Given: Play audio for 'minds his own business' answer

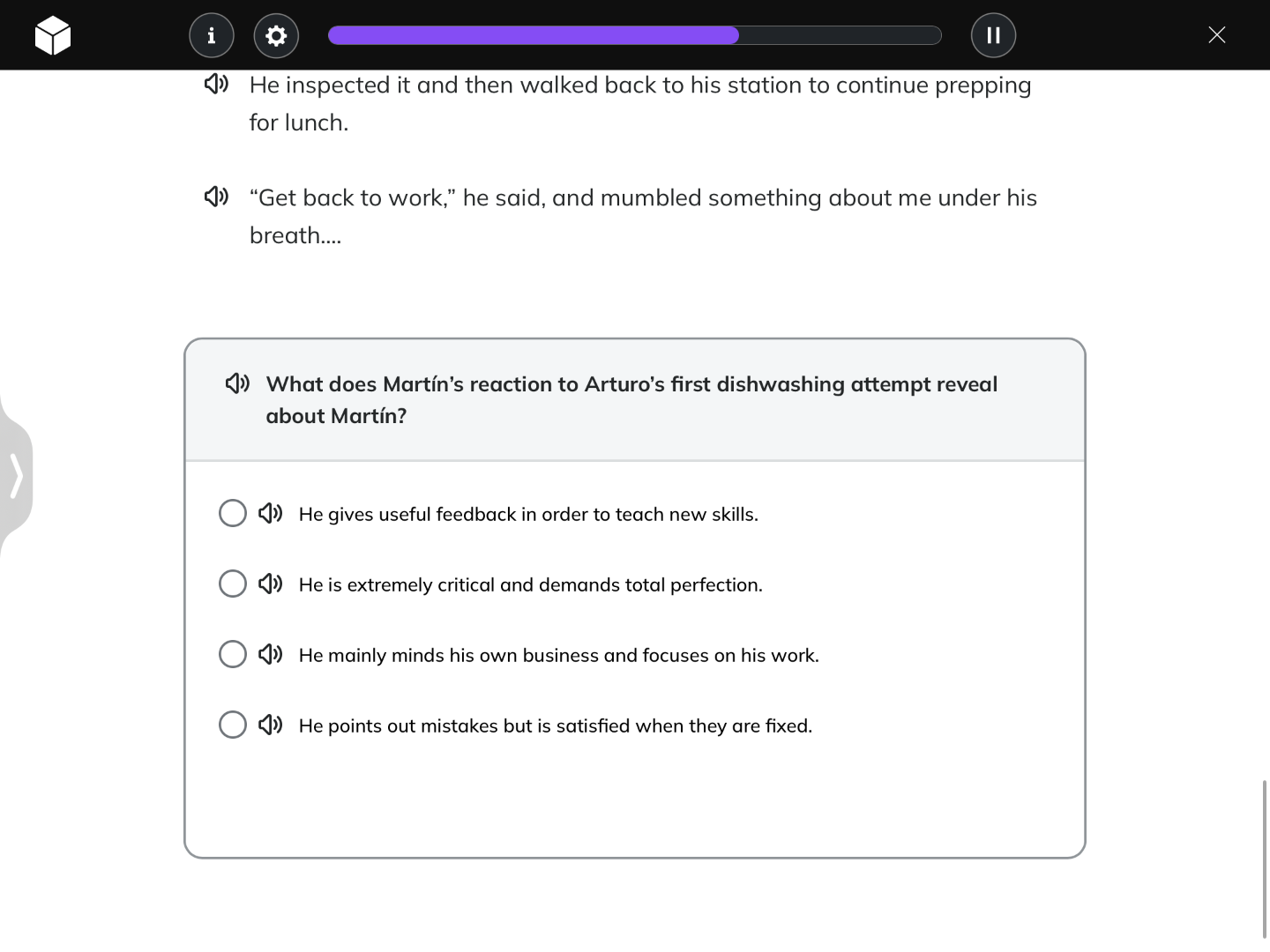Looking at the screenshot, I should pos(271,654).
